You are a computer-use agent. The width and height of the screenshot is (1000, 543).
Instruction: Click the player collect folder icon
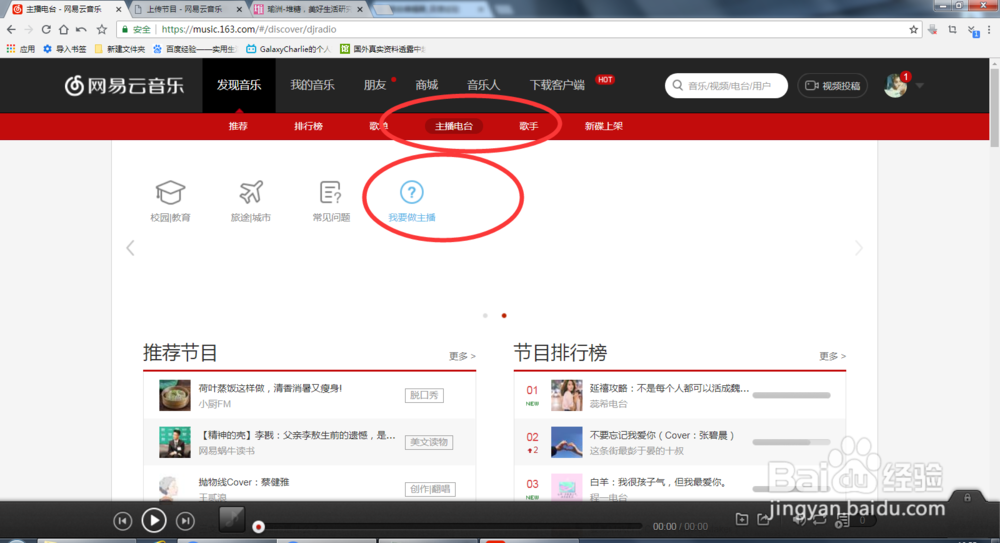(x=742, y=519)
